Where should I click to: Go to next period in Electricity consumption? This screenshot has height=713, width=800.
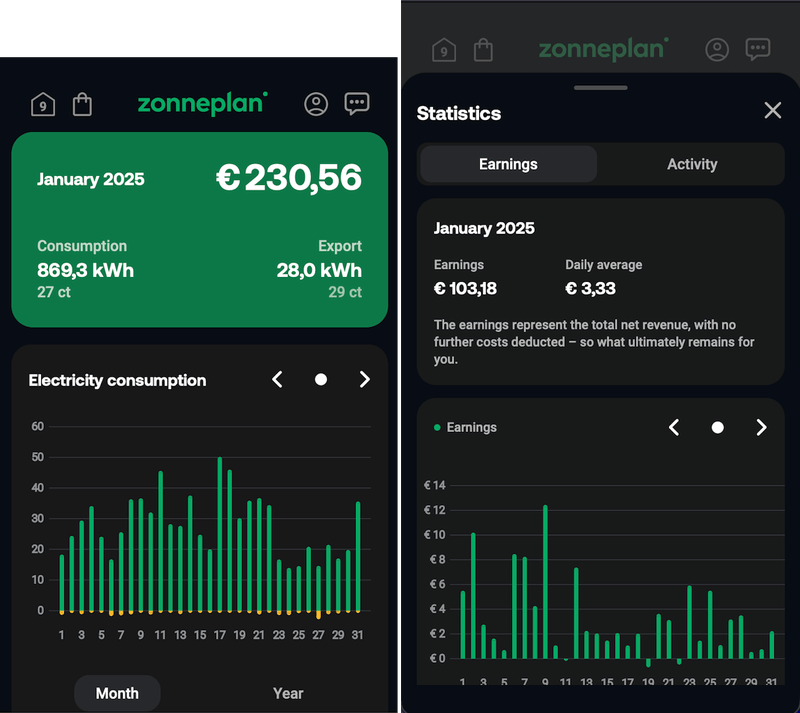click(x=364, y=379)
